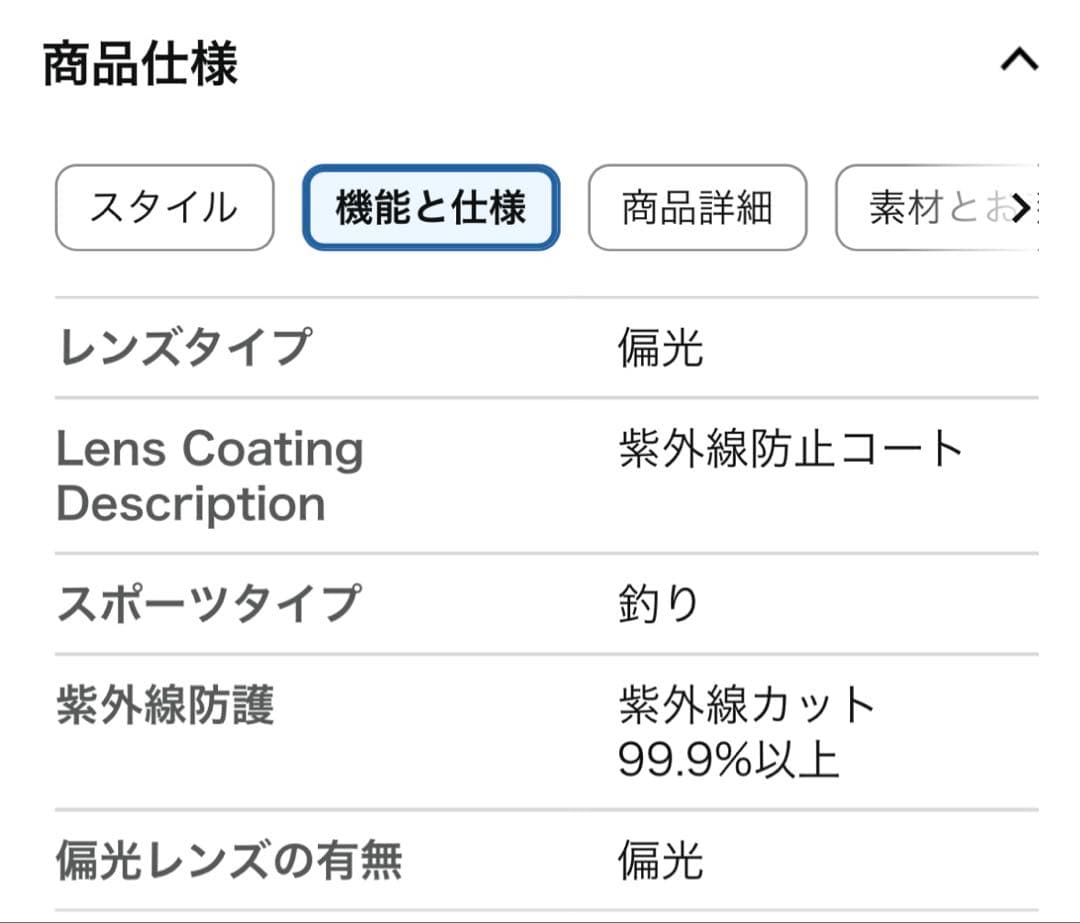Click header bar space beside 商品仕様 title
The width and height of the screenshot is (1080, 923).
pos(600,64)
